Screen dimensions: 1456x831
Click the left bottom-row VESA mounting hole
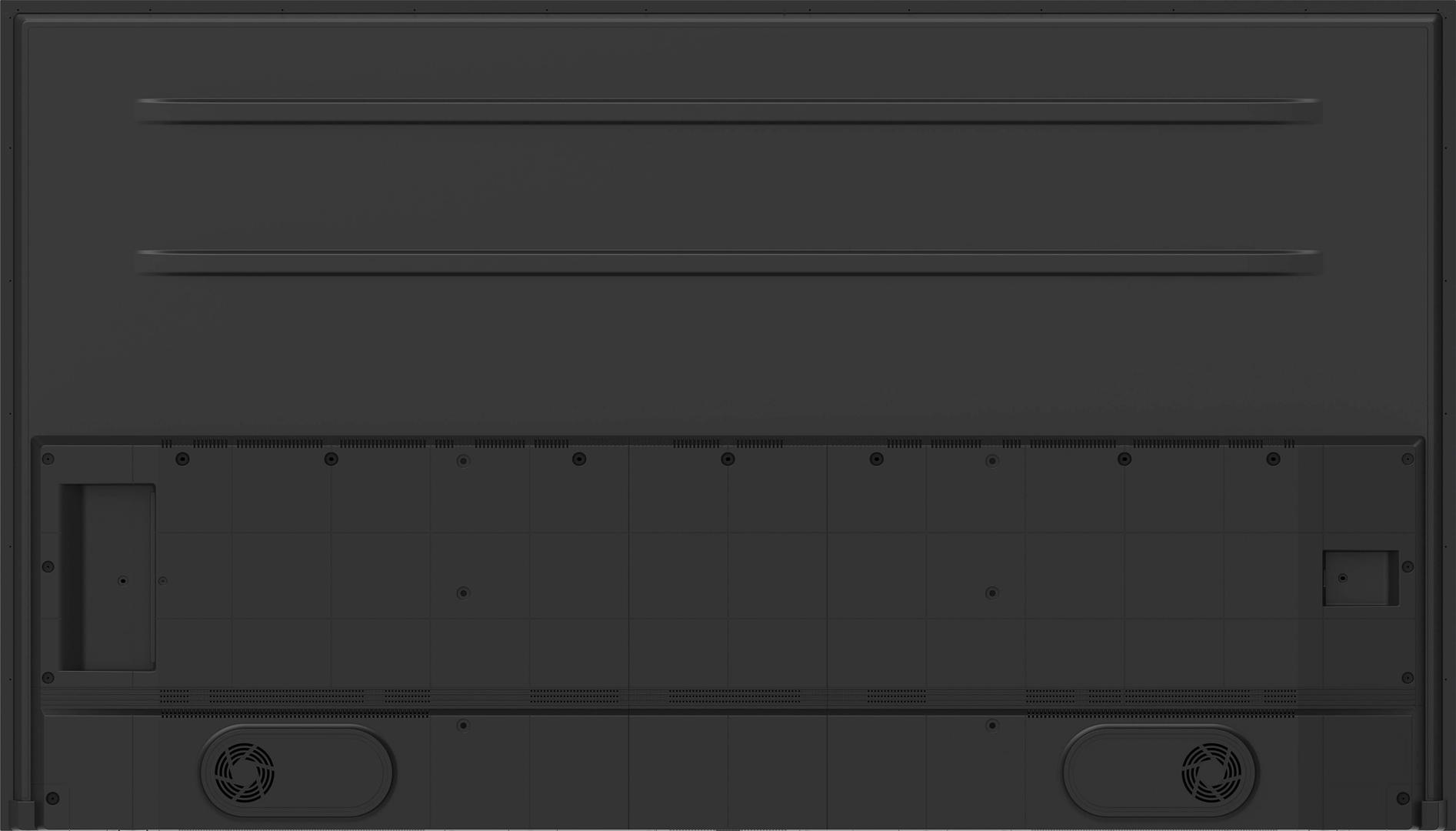click(462, 726)
